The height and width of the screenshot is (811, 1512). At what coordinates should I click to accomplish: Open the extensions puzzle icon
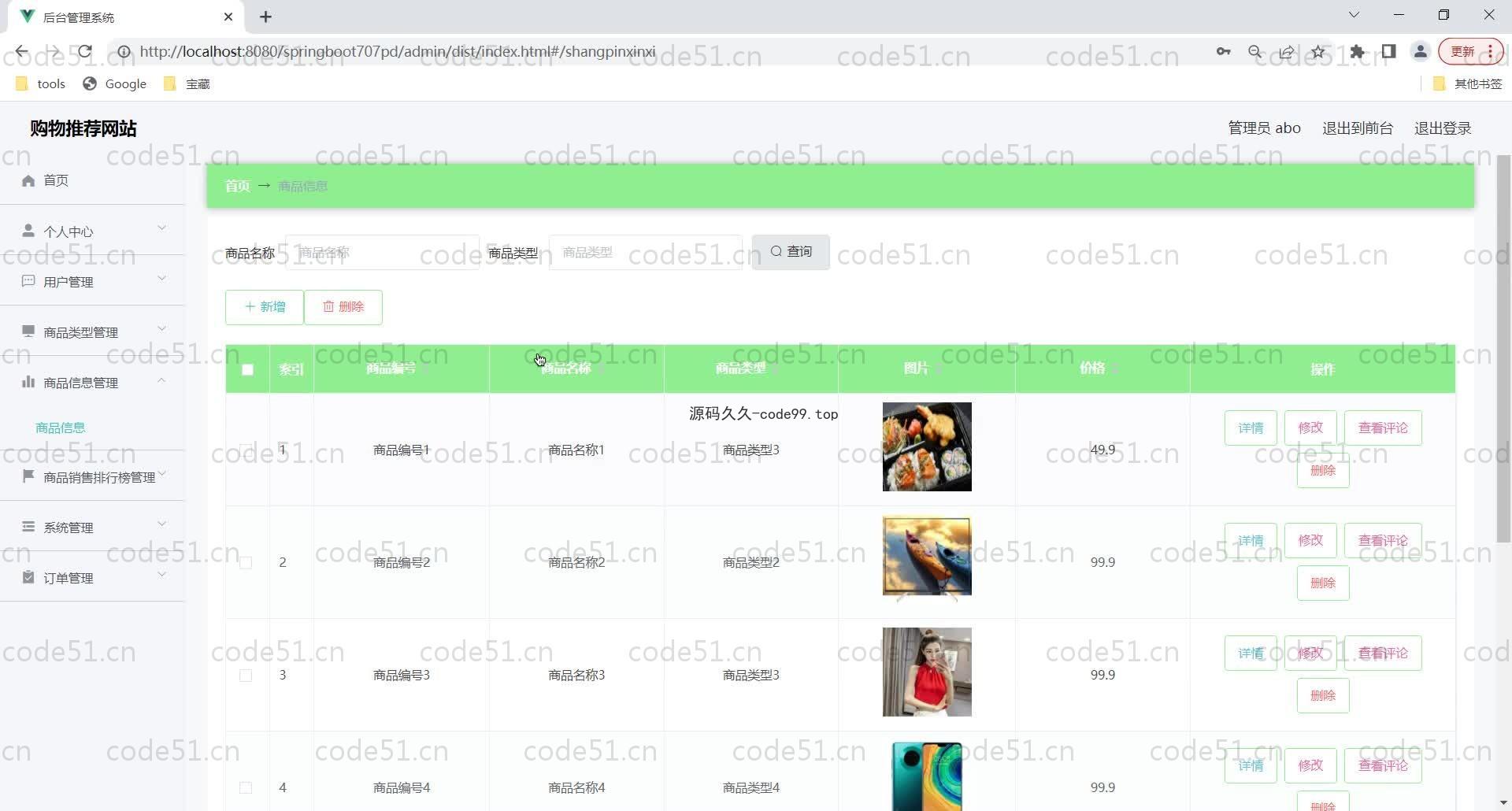tap(1357, 52)
